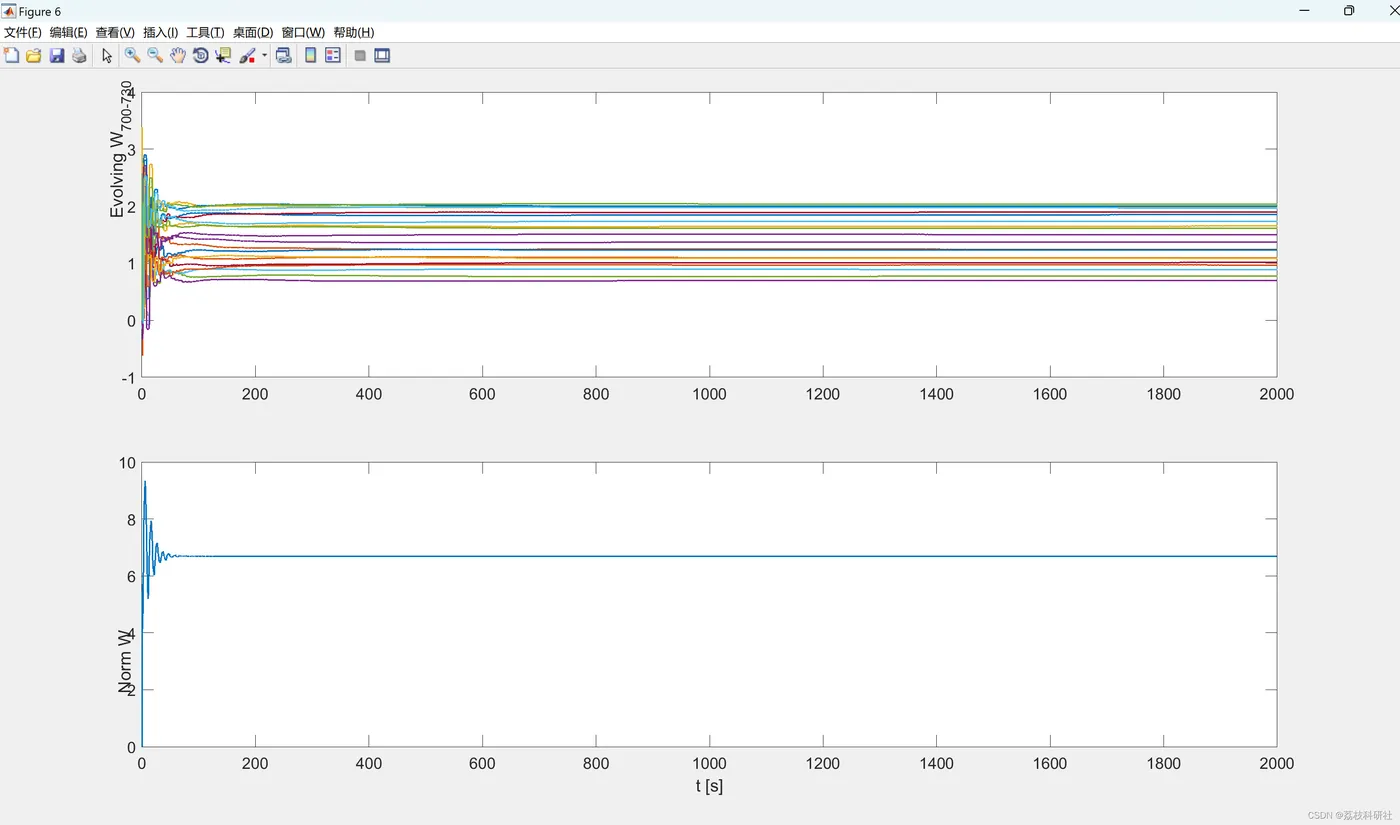Click the New Figure icon
Viewport: 1400px width, 825px height.
[x=11, y=56]
